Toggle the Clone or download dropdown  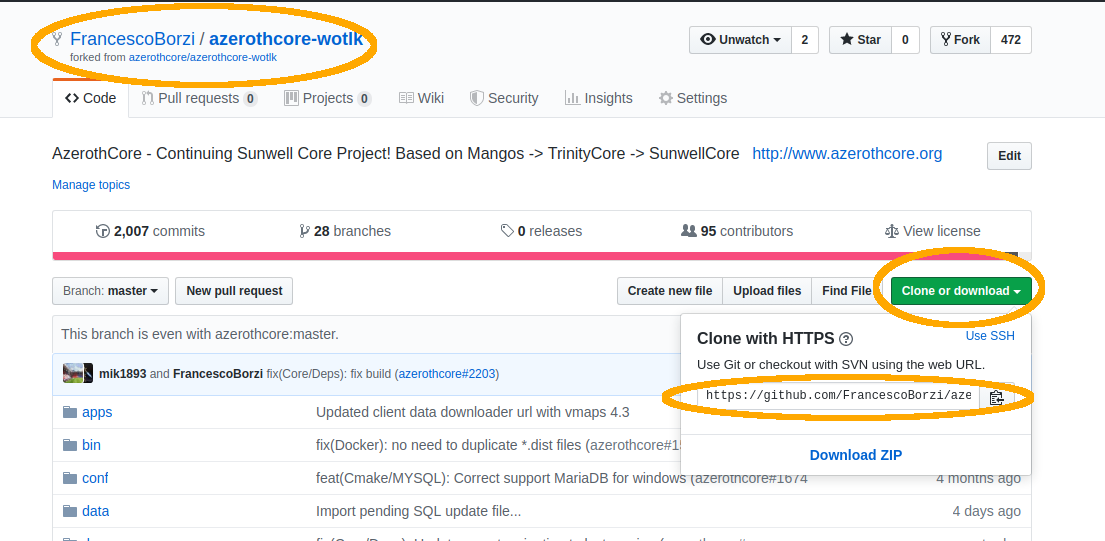pyautogui.click(x=961, y=291)
